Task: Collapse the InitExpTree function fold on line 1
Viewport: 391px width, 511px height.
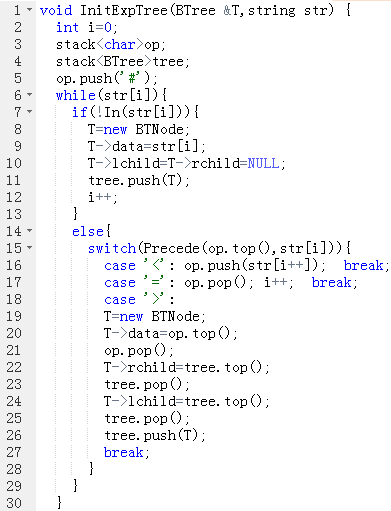Action: pos(30,10)
